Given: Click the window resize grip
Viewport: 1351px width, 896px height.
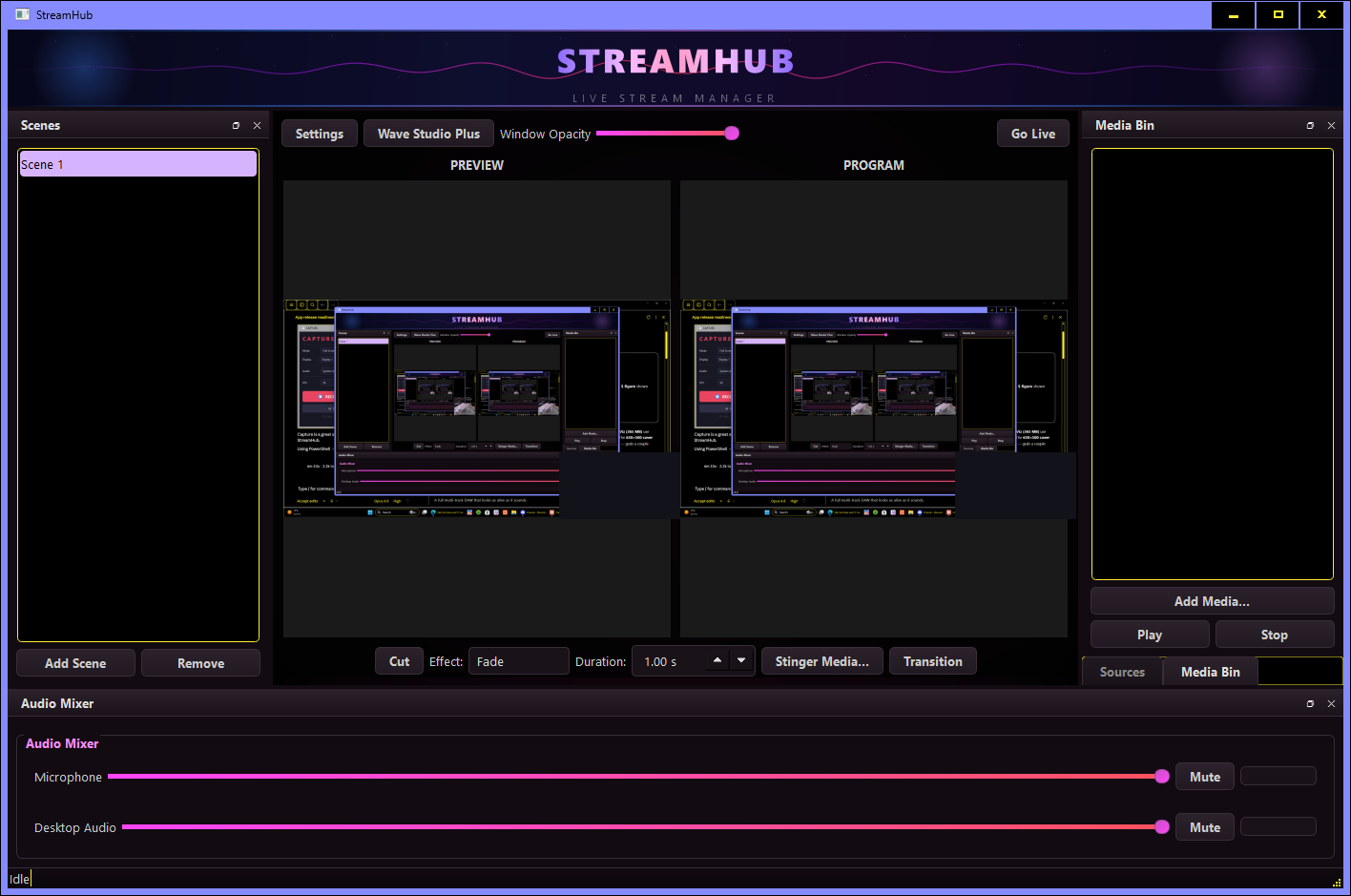Looking at the screenshot, I should pos(1337,882).
